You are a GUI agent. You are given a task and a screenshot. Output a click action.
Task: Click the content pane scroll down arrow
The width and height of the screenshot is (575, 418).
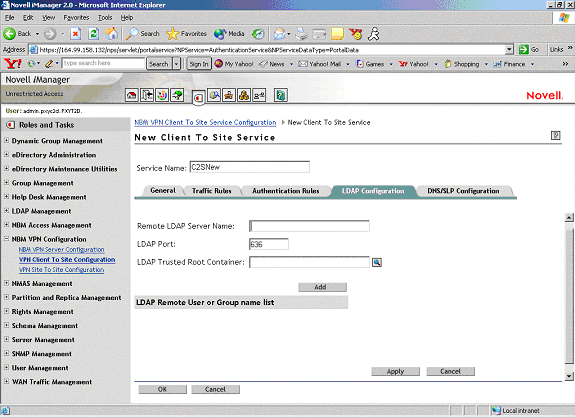pos(569,376)
